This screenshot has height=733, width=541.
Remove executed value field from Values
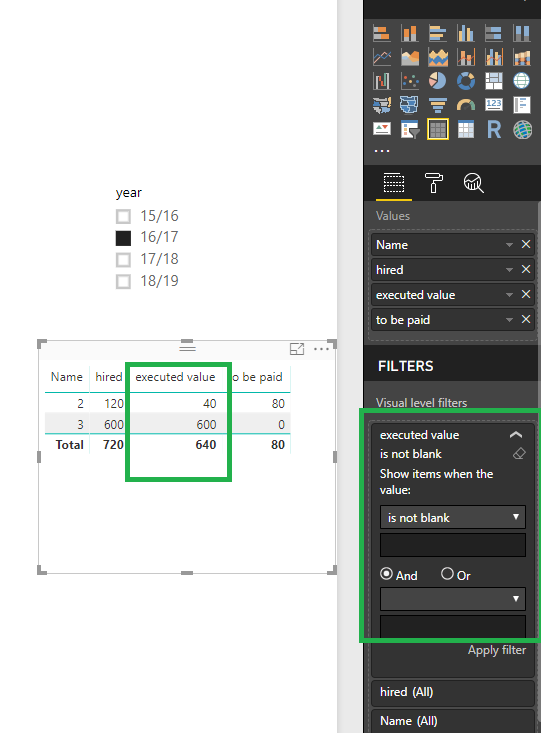tap(526, 294)
